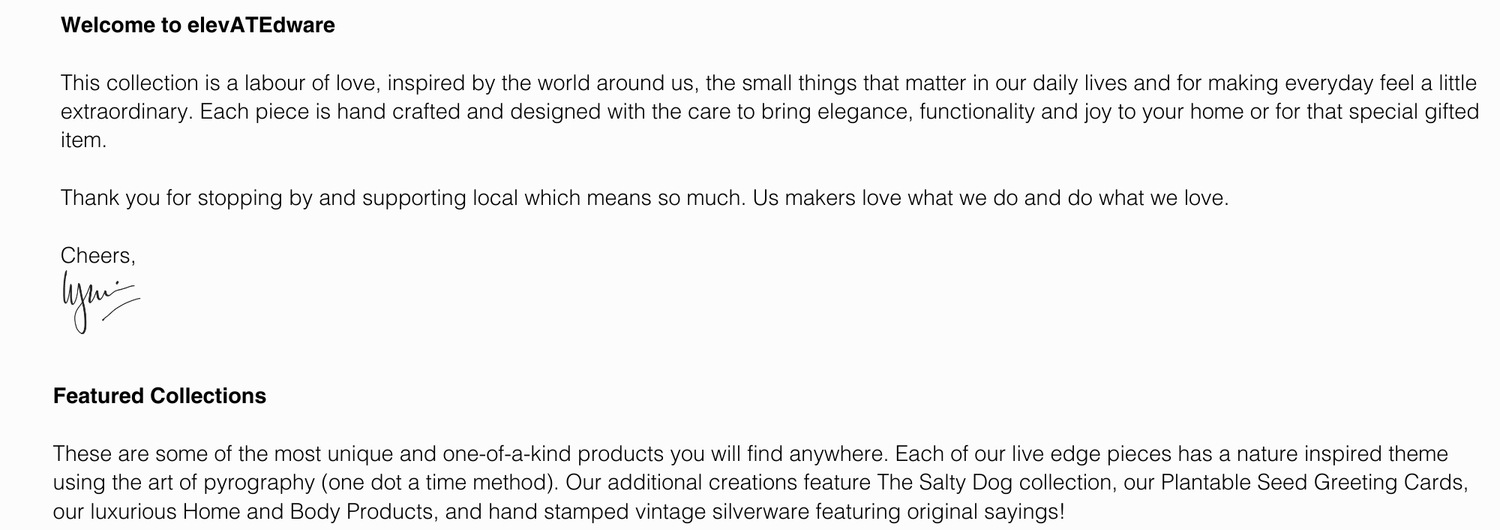Click the "Thank you for stopping by" sentence
The image size is (1500, 530).
pos(187,198)
